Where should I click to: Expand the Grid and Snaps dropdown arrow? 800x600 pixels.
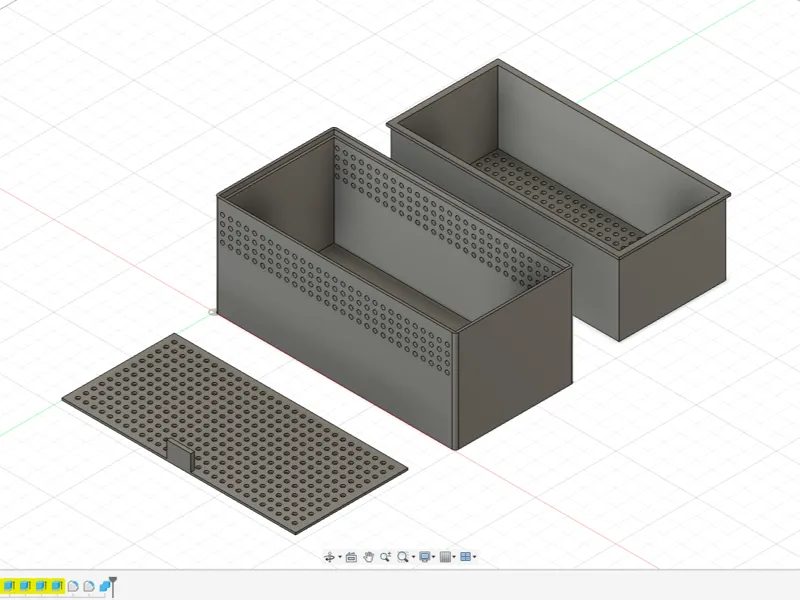pyautogui.click(x=454, y=557)
